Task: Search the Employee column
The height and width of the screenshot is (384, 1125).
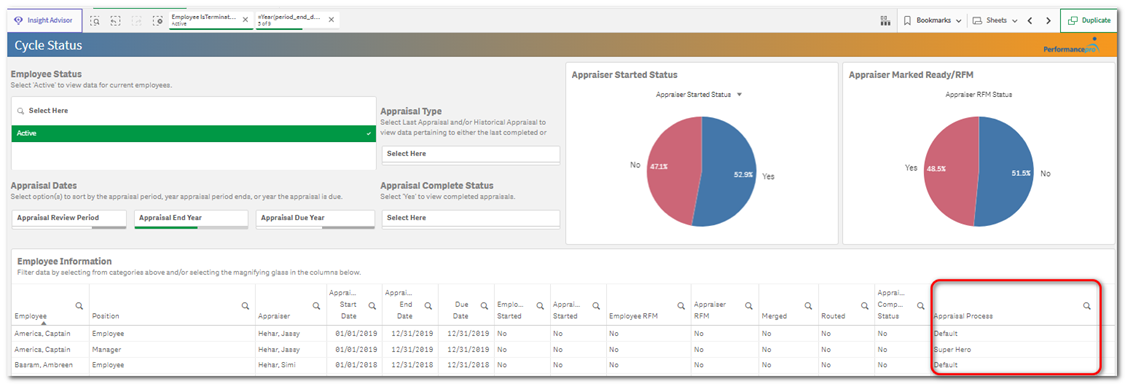Action: point(79,306)
